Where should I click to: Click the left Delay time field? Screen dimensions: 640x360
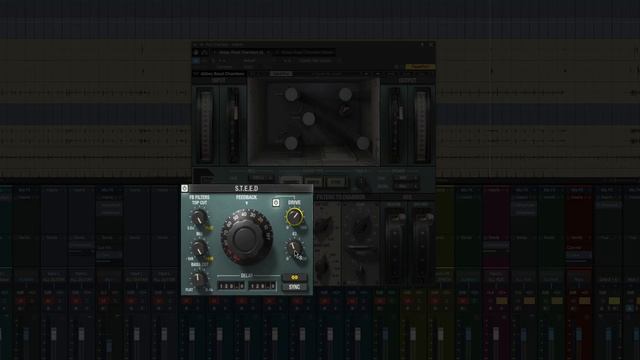click(231, 286)
